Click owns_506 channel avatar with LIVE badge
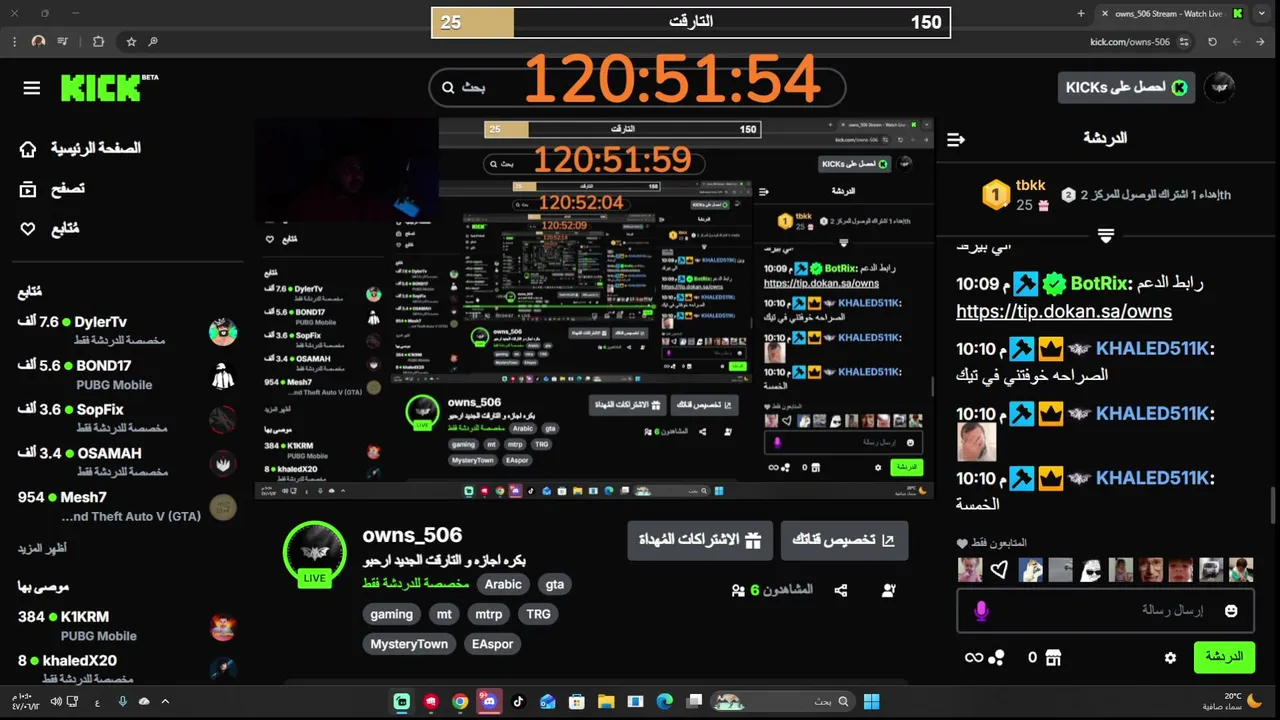 click(314, 554)
